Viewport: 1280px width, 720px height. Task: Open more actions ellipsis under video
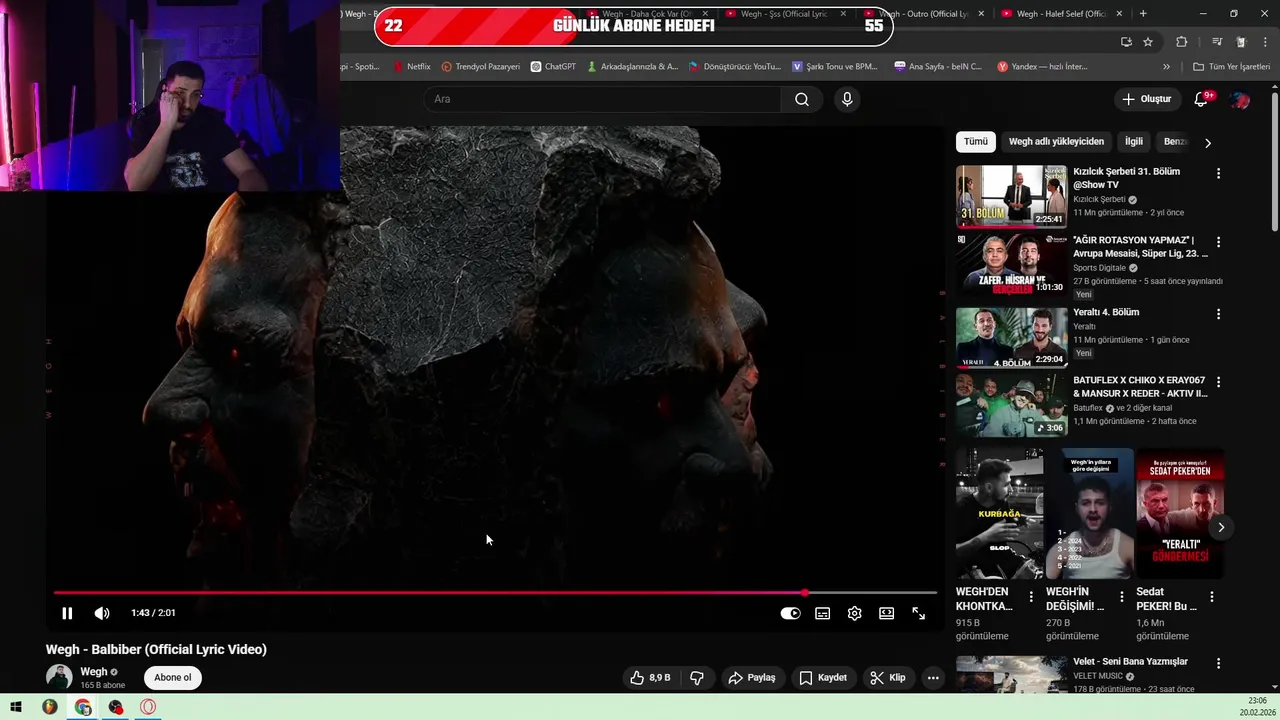[933, 678]
